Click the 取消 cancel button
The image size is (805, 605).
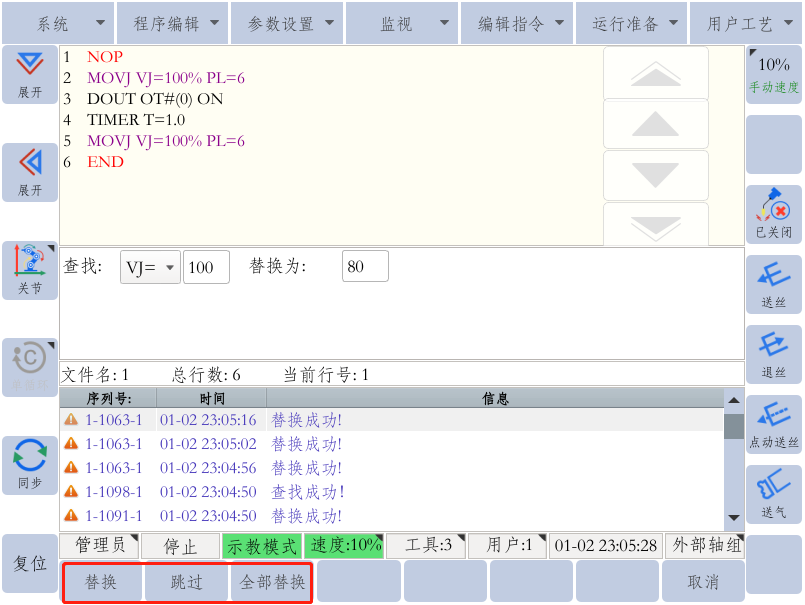point(703,582)
